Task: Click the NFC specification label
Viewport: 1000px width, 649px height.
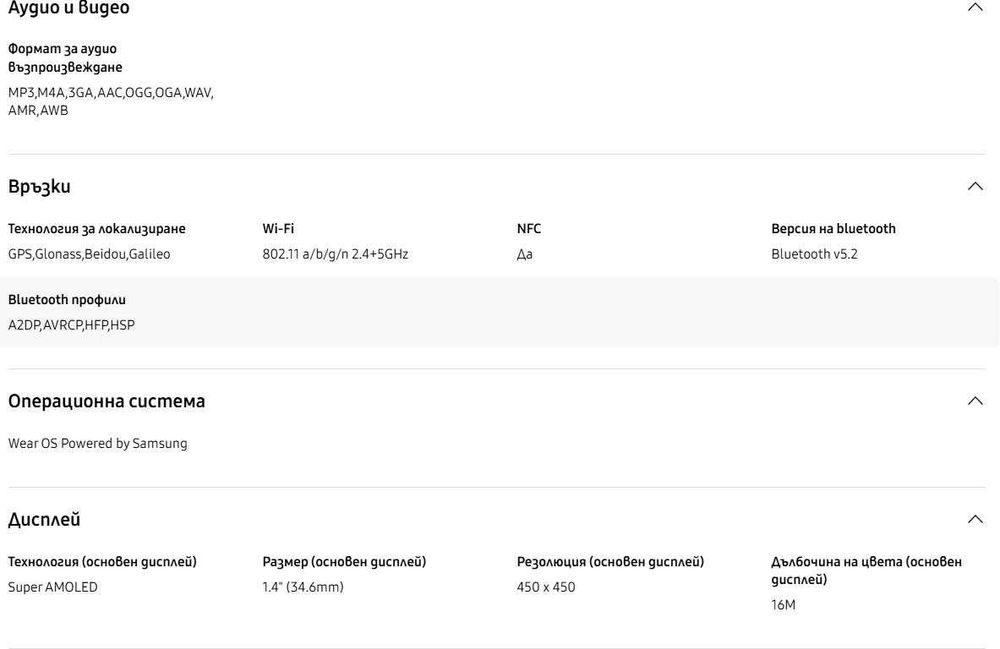Action: (529, 229)
